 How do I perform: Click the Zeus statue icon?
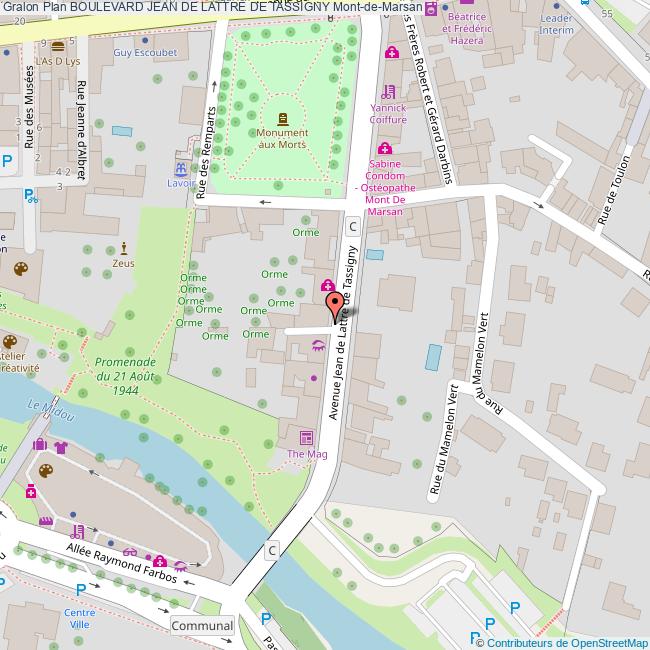[124, 248]
